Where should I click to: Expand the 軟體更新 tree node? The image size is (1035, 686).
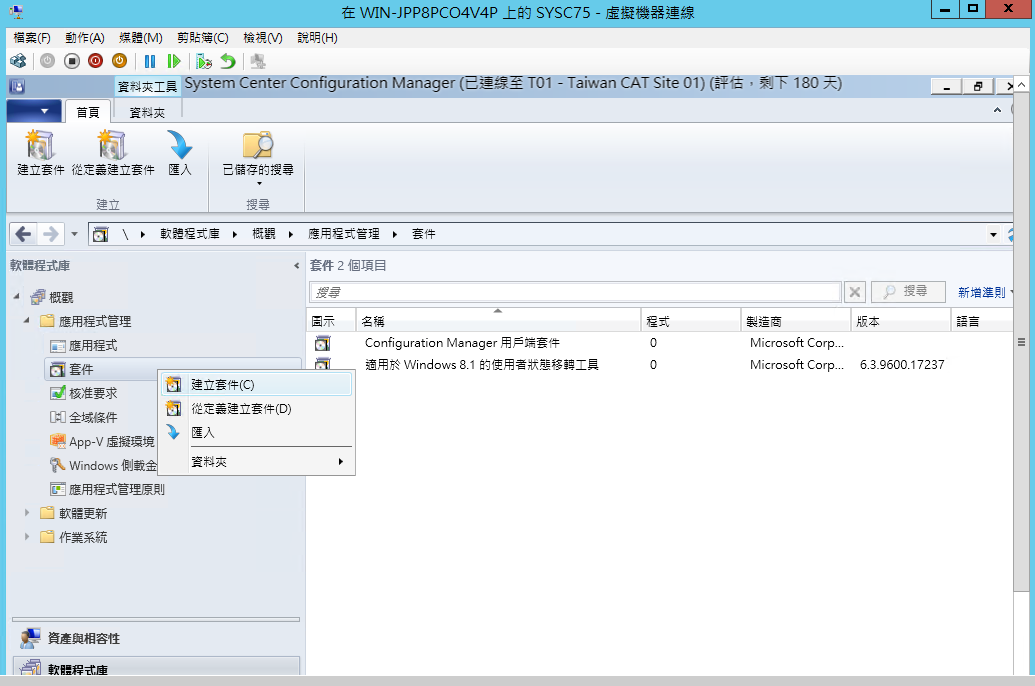click(26, 513)
